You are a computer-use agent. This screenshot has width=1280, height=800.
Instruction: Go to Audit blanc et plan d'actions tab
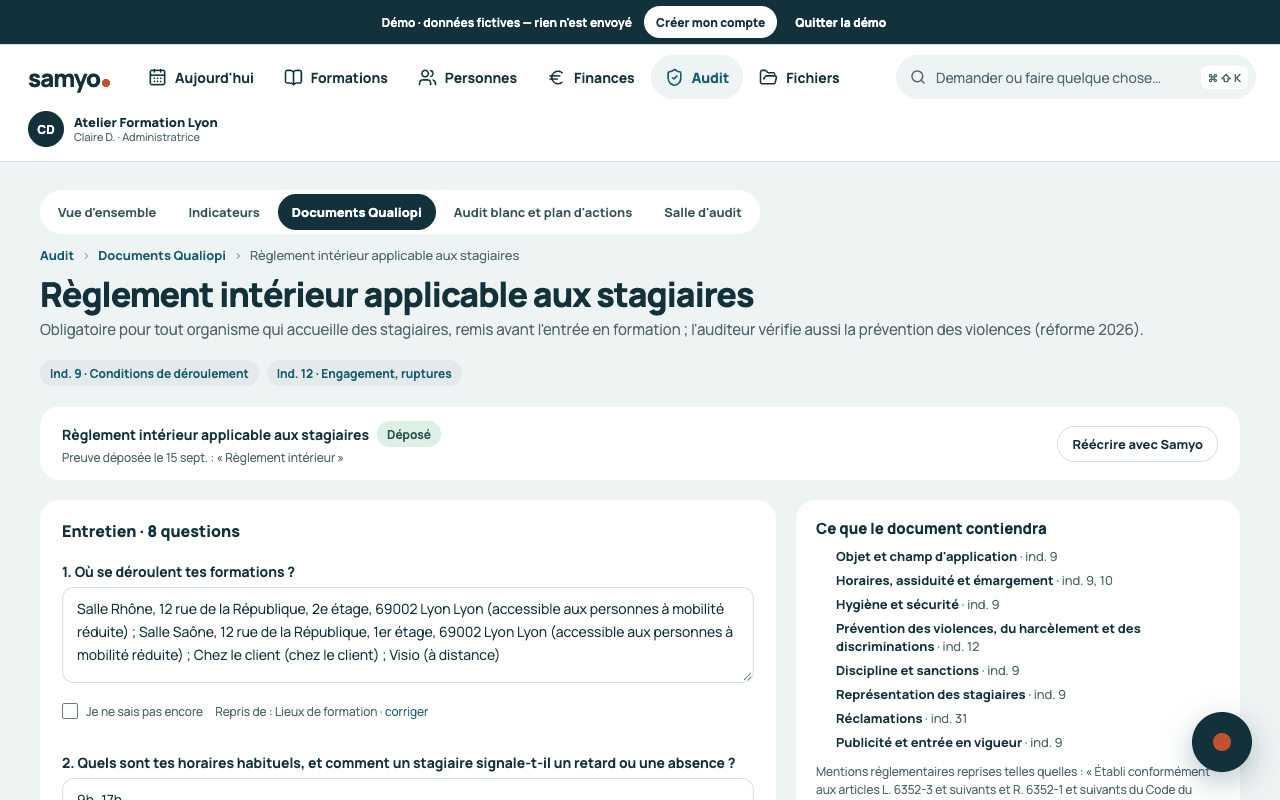[x=543, y=212]
